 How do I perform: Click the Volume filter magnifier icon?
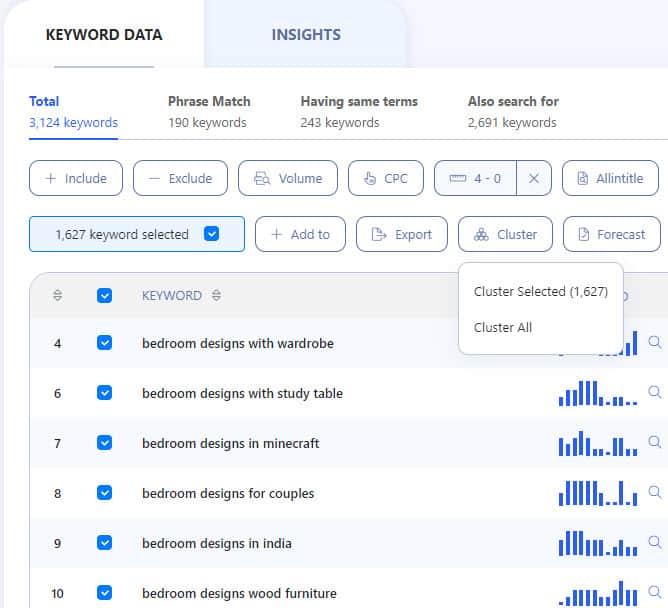point(262,178)
